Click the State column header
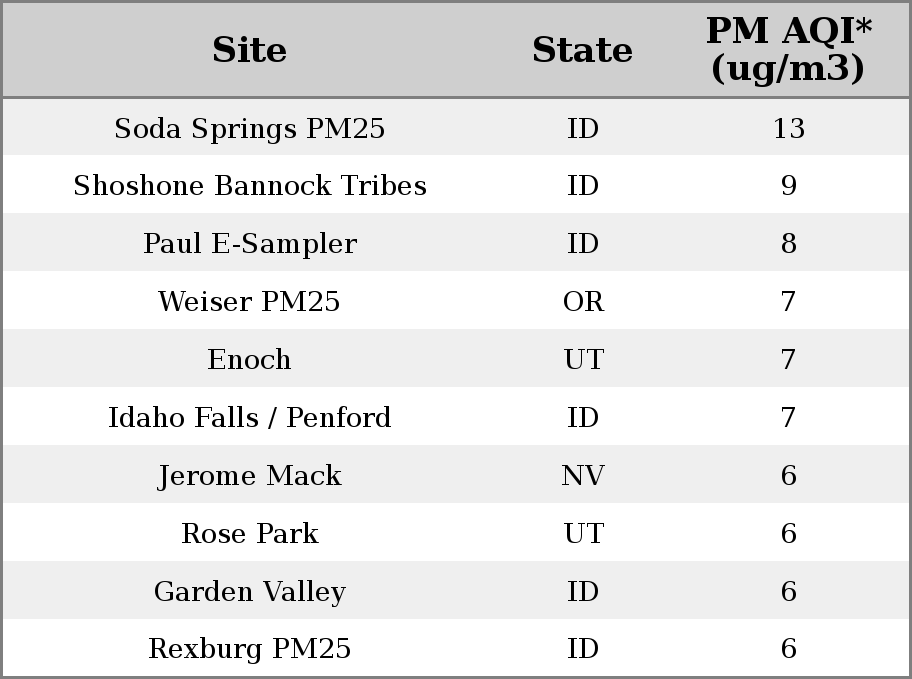 coord(582,50)
